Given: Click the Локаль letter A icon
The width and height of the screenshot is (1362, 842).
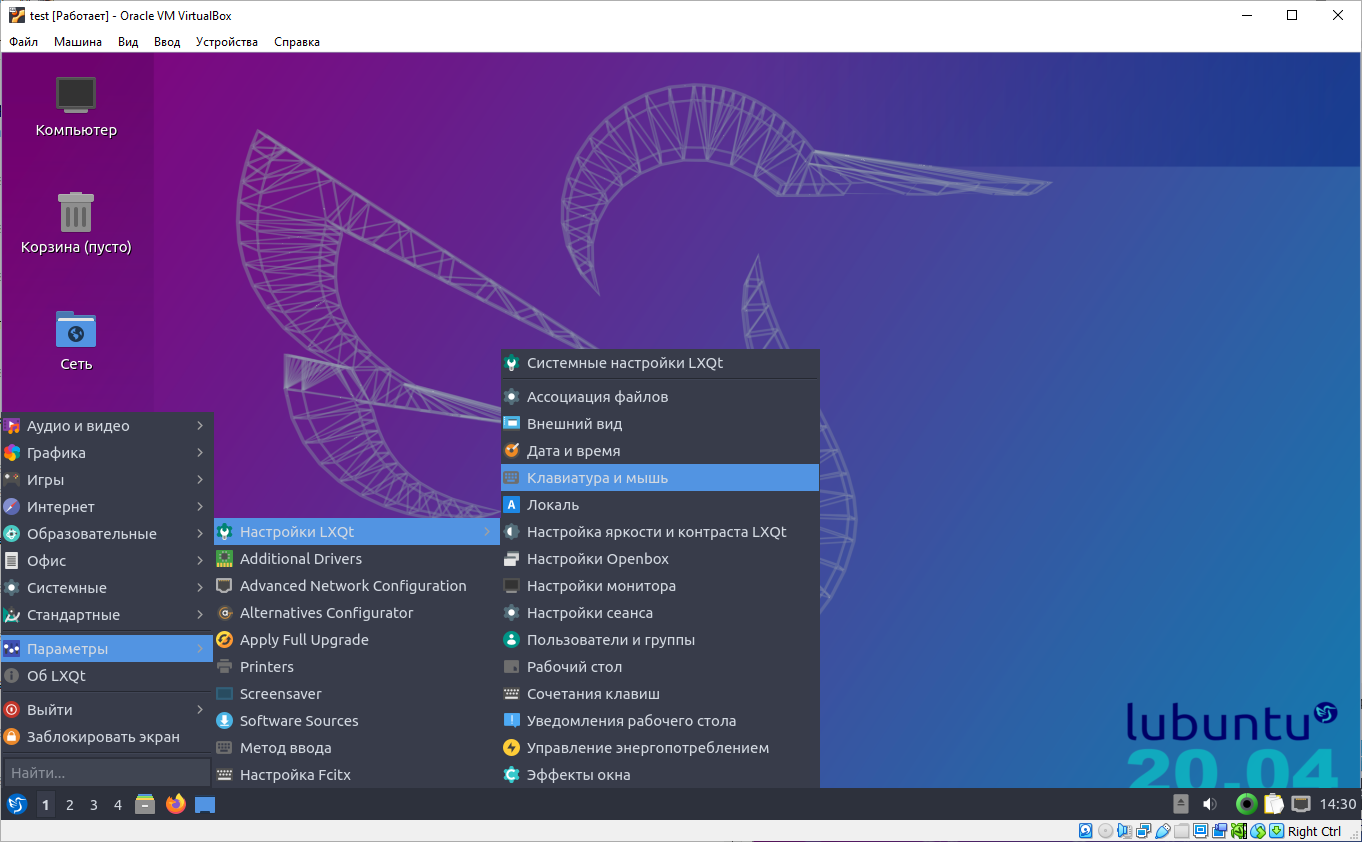Looking at the screenshot, I should tap(512, 505).
